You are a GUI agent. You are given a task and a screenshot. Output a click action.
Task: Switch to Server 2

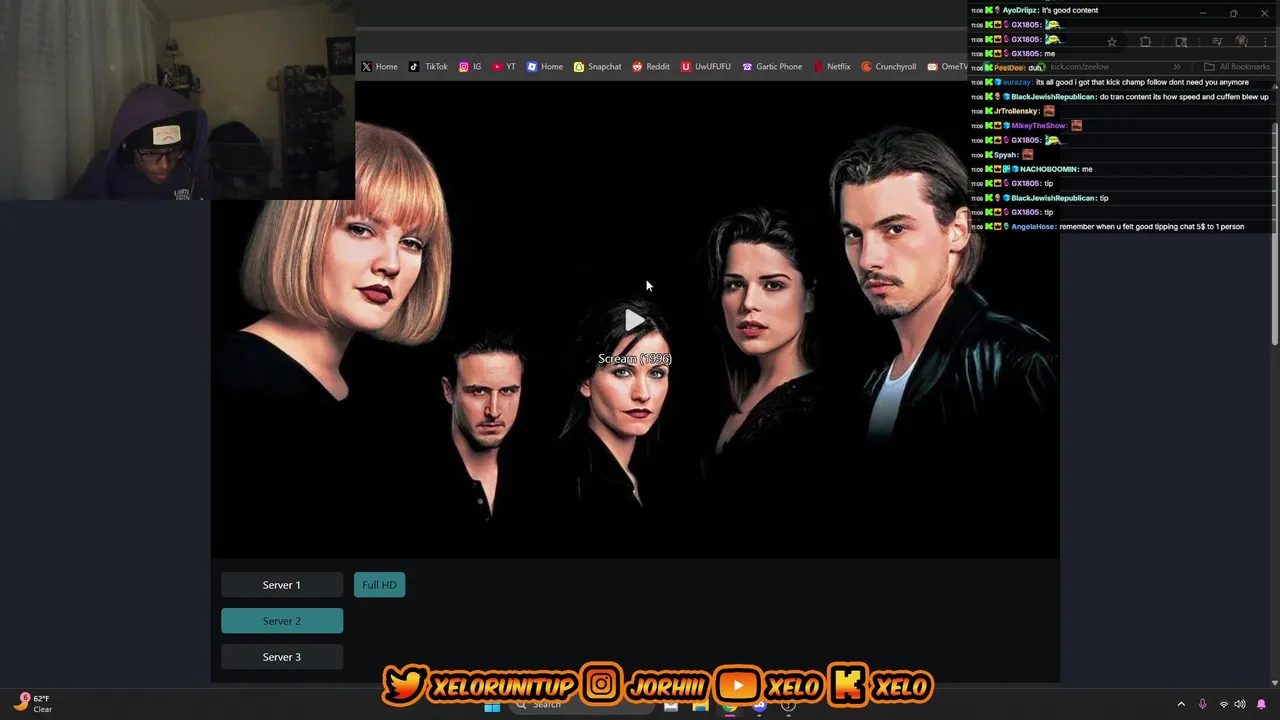click(282, 621)
